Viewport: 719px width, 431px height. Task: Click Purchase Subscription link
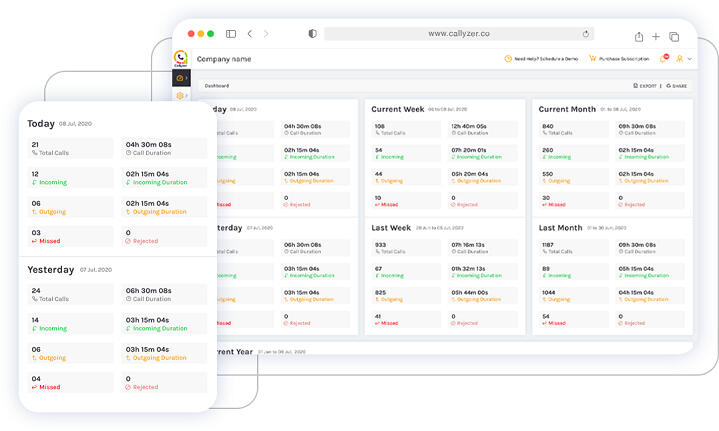click(x=618, y=59)
